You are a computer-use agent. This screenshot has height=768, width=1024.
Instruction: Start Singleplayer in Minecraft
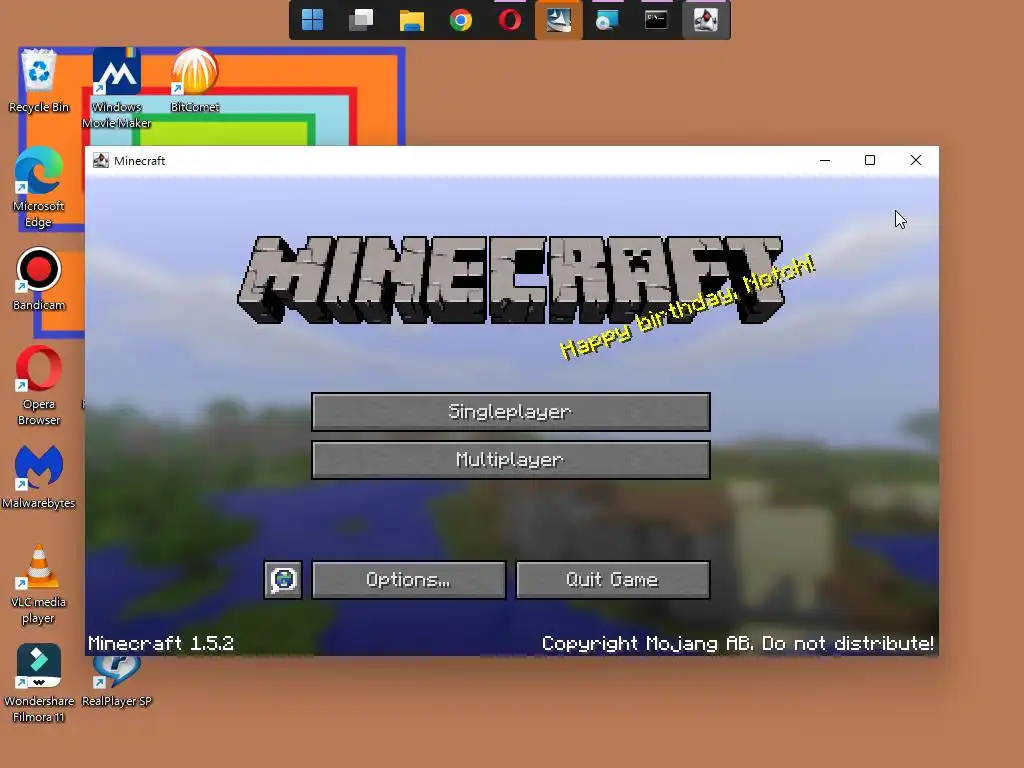[x=511, y=411]
